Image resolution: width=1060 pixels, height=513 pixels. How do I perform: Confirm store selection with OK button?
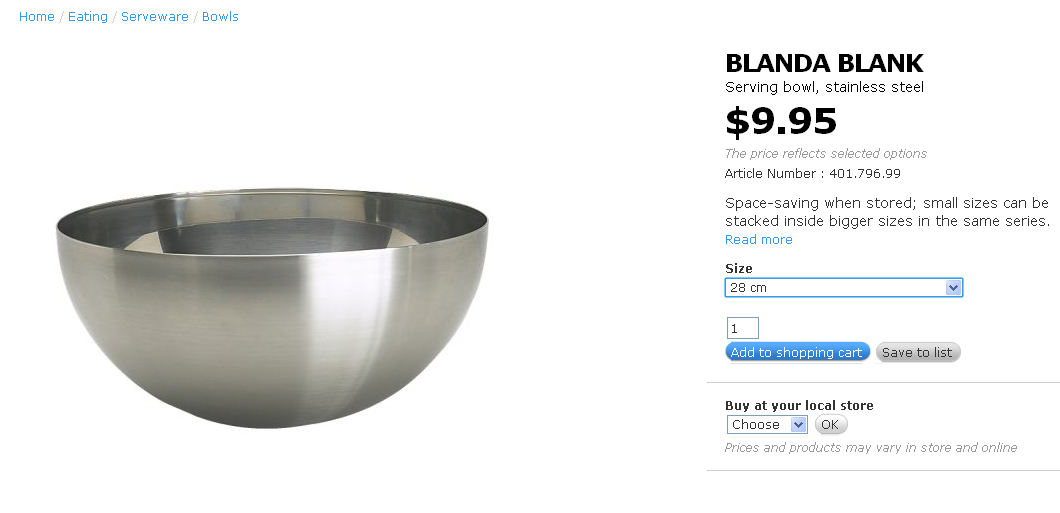(830, 424)
